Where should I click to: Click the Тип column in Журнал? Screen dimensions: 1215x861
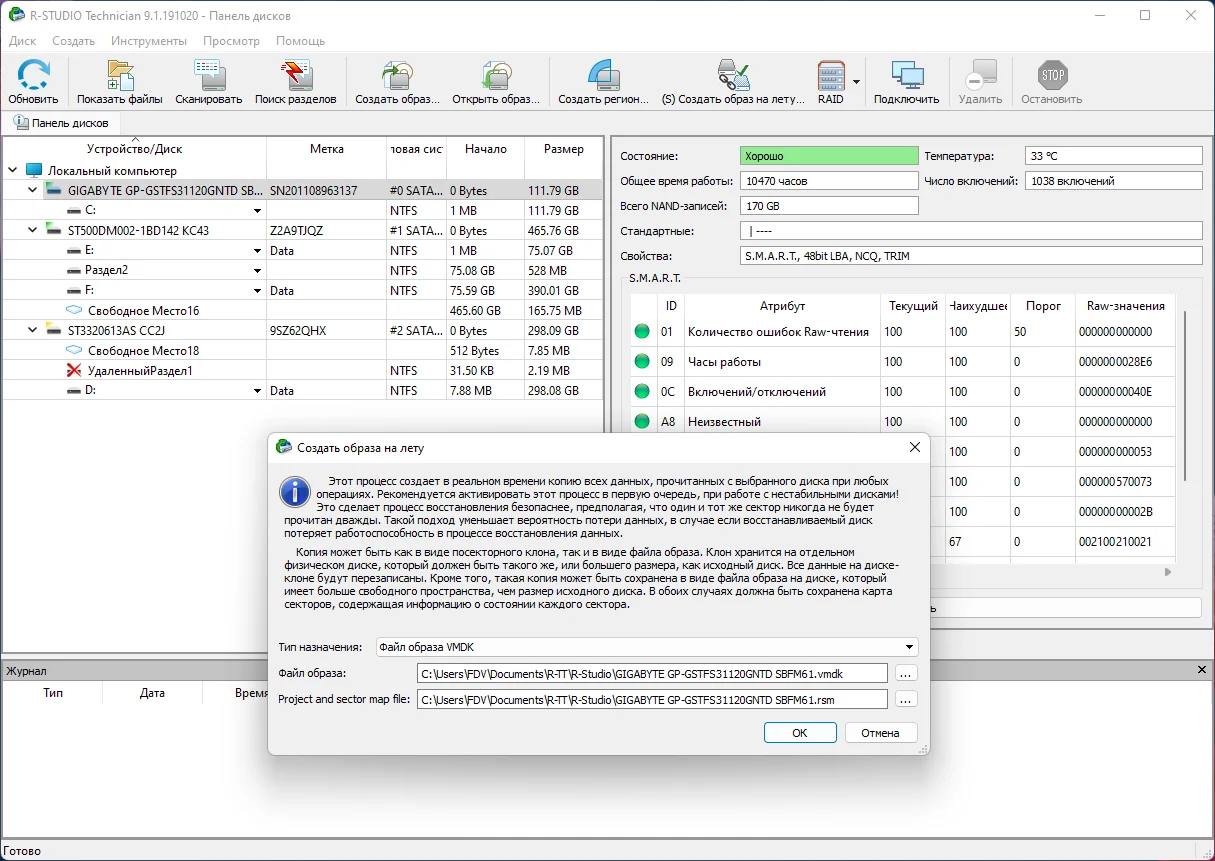pyautogui.click(x=53, y=692)
